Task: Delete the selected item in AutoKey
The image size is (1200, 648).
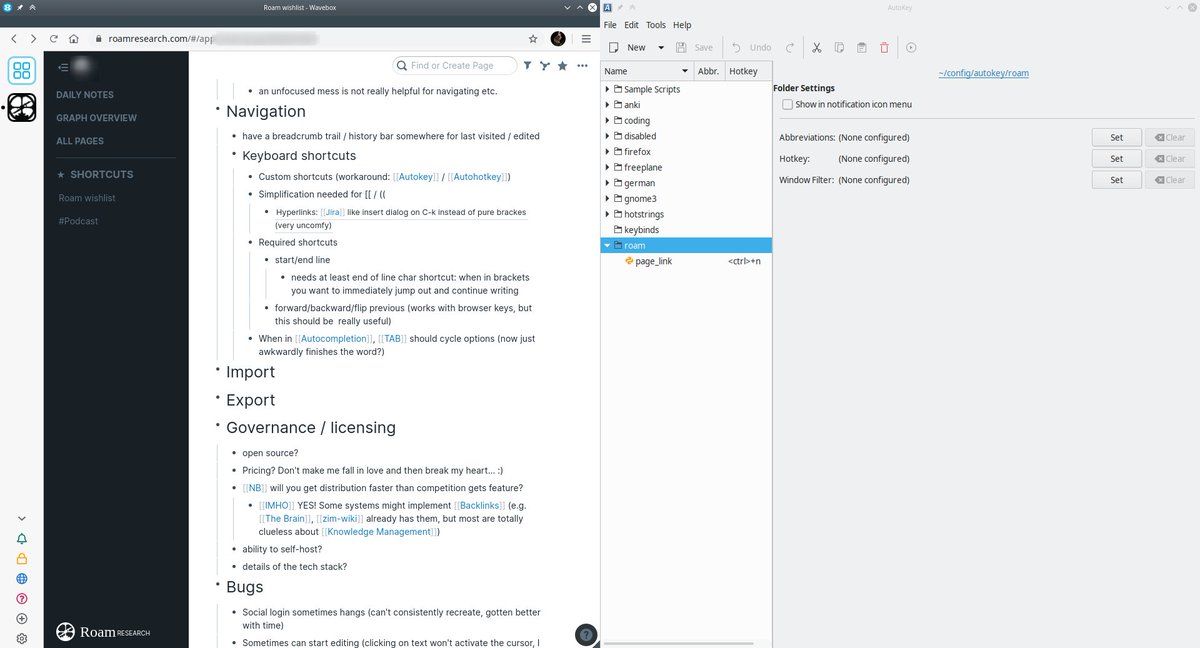Action: pos(884,47)
